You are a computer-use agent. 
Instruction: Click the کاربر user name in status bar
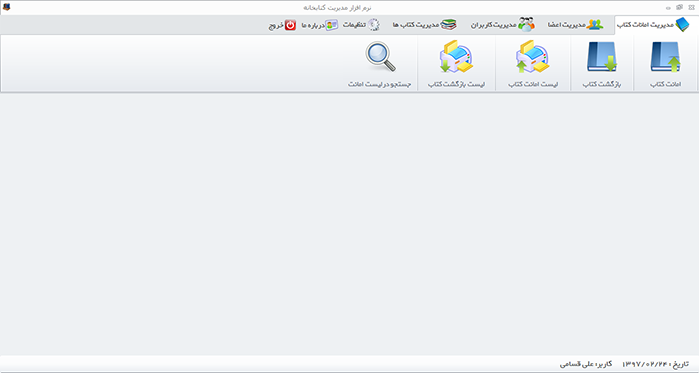(x=585, y=364)
